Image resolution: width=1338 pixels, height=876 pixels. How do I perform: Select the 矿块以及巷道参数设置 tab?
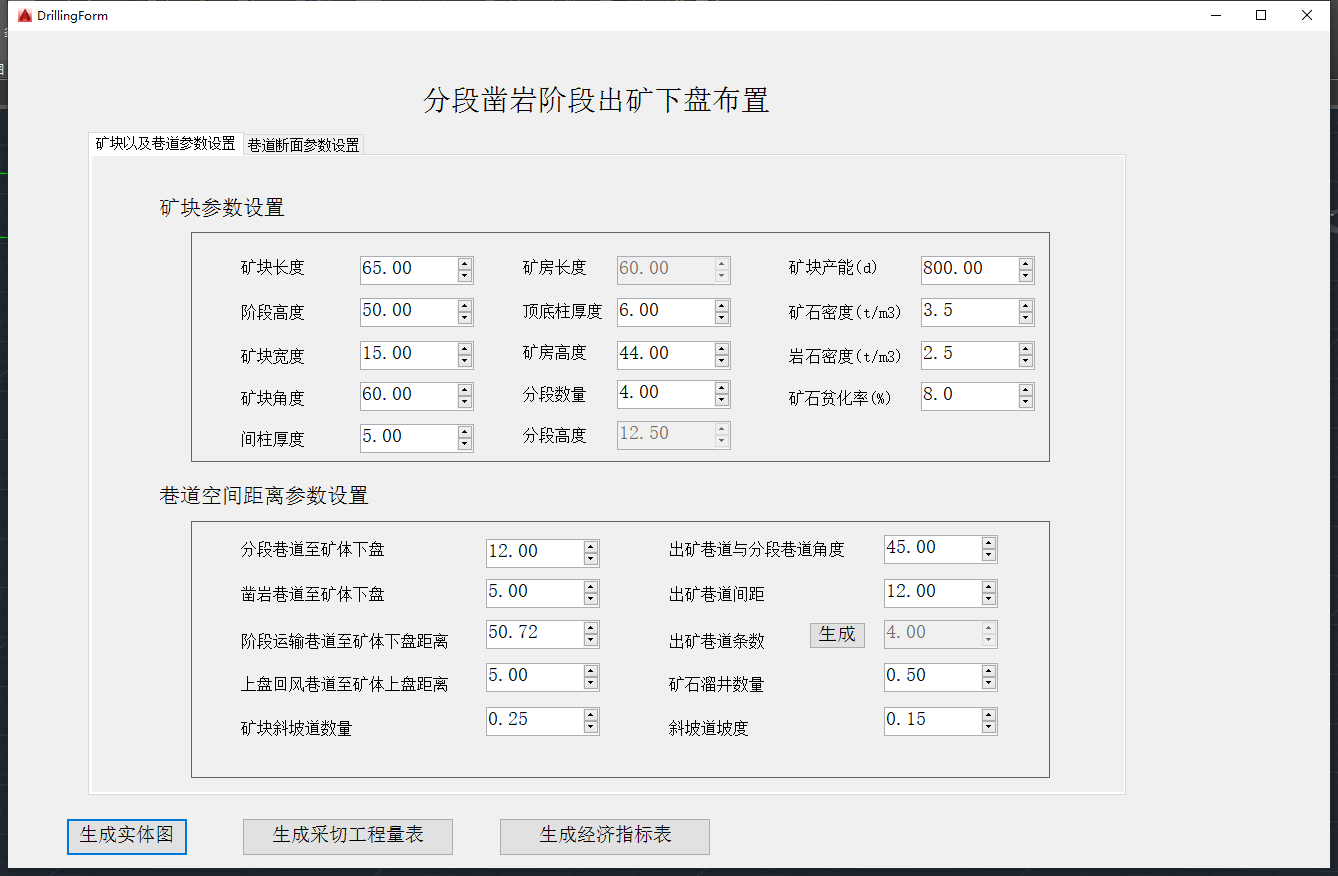pos(166,143)
